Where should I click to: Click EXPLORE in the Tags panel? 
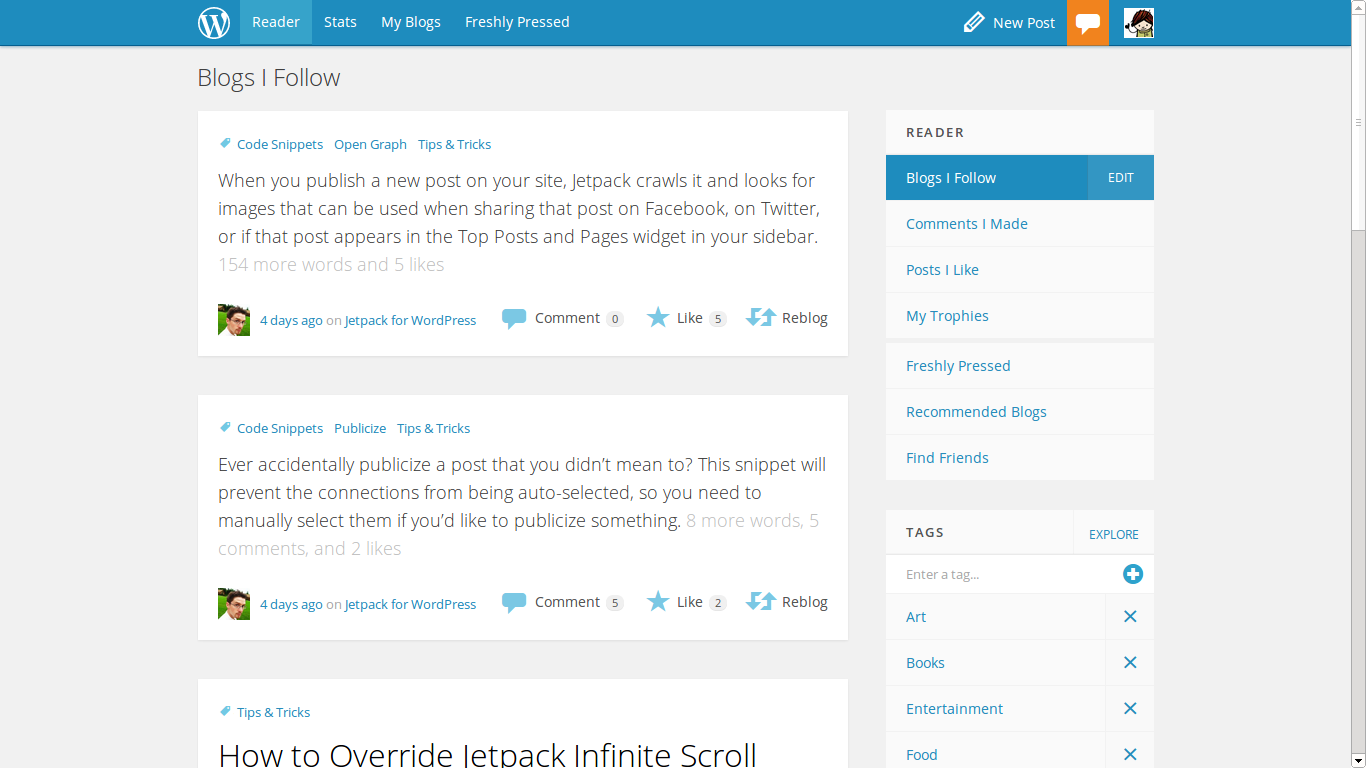coord(1114,534)
